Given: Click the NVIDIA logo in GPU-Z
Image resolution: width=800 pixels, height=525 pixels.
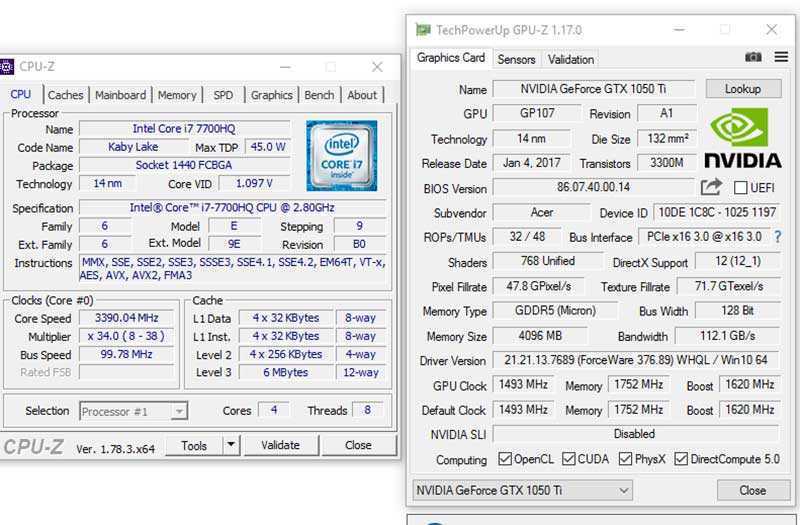Looking at the screenshot, I should point(743,138).
